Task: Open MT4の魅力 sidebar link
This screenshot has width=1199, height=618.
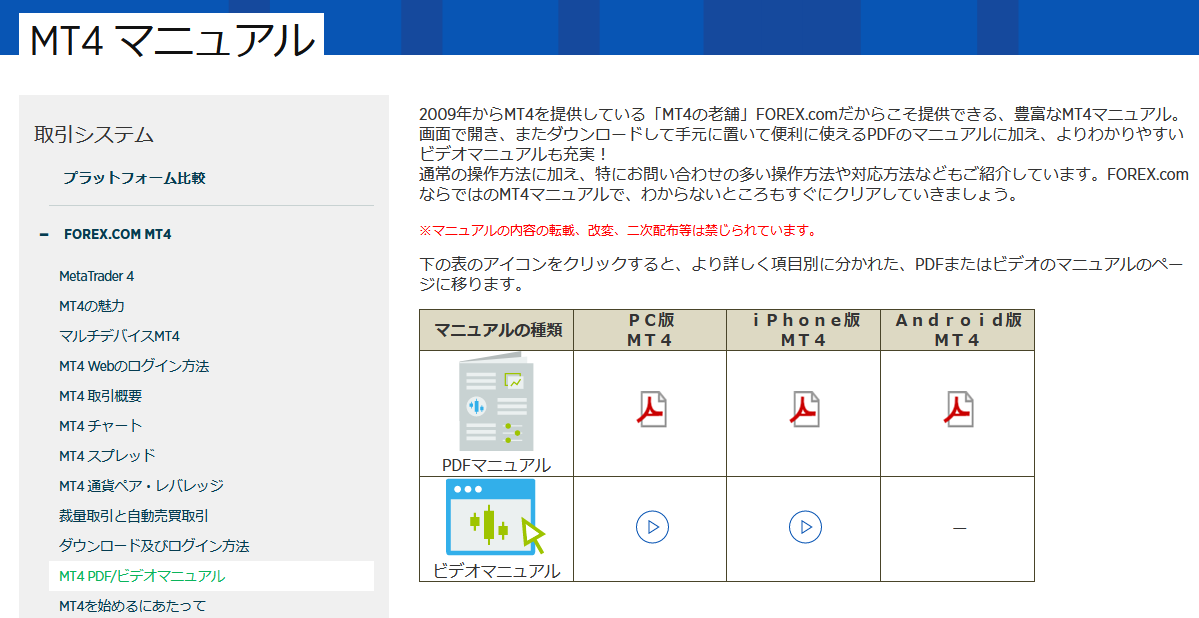Action: (x=92, y=306)
